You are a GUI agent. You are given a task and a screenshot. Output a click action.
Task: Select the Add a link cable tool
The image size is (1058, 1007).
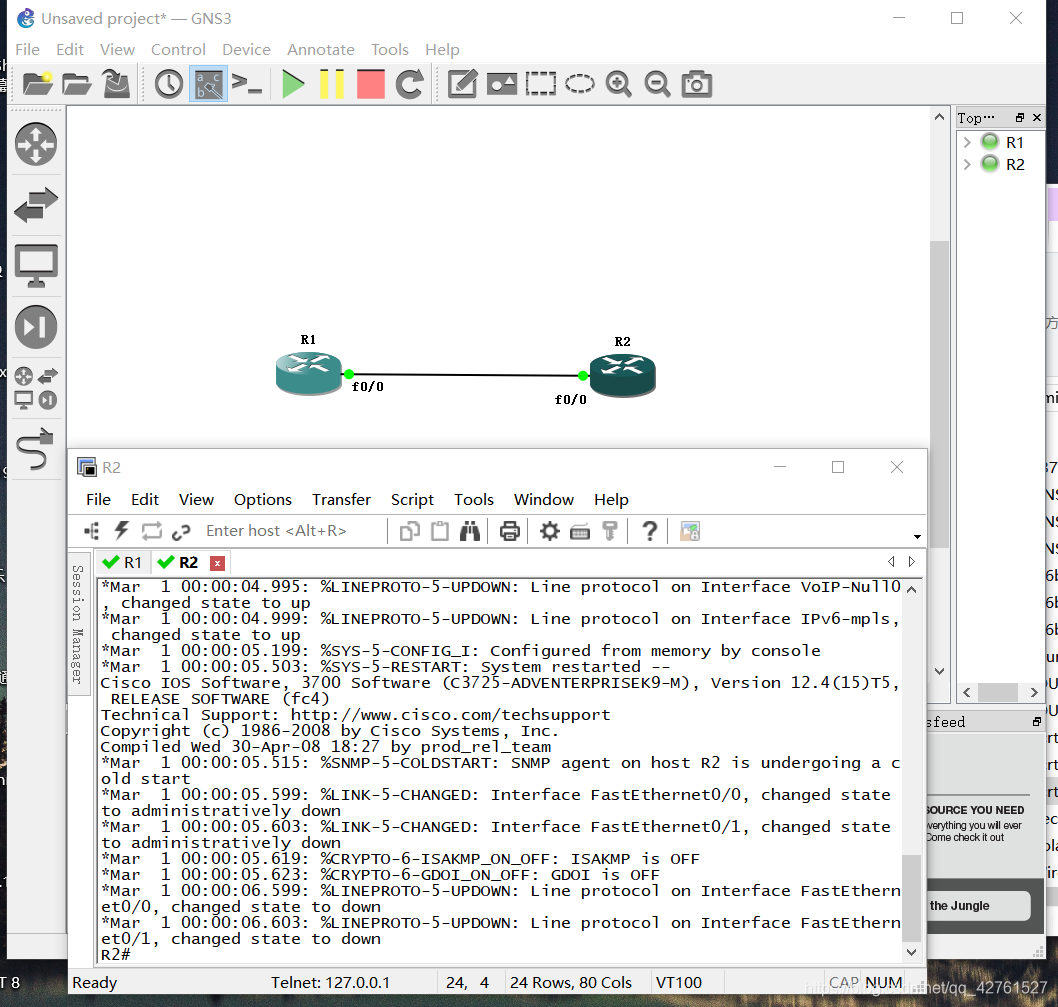[34, 450]
